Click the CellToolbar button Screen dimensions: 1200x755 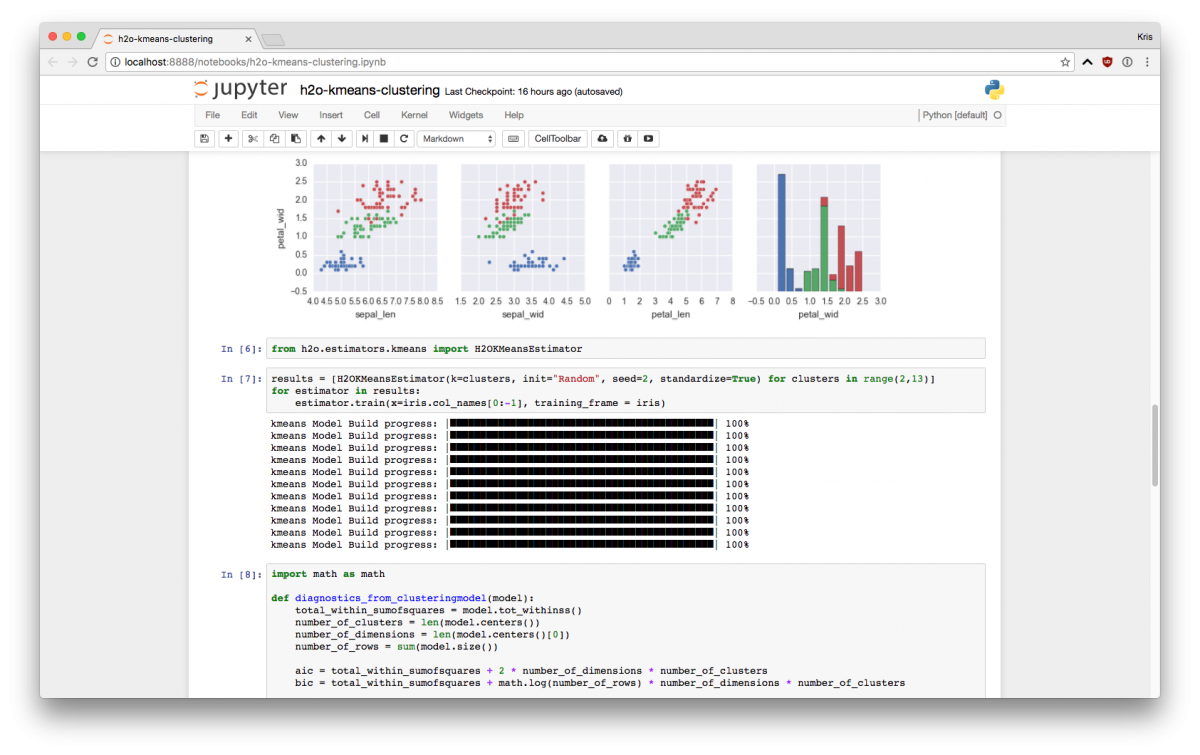tap(557, 139)
